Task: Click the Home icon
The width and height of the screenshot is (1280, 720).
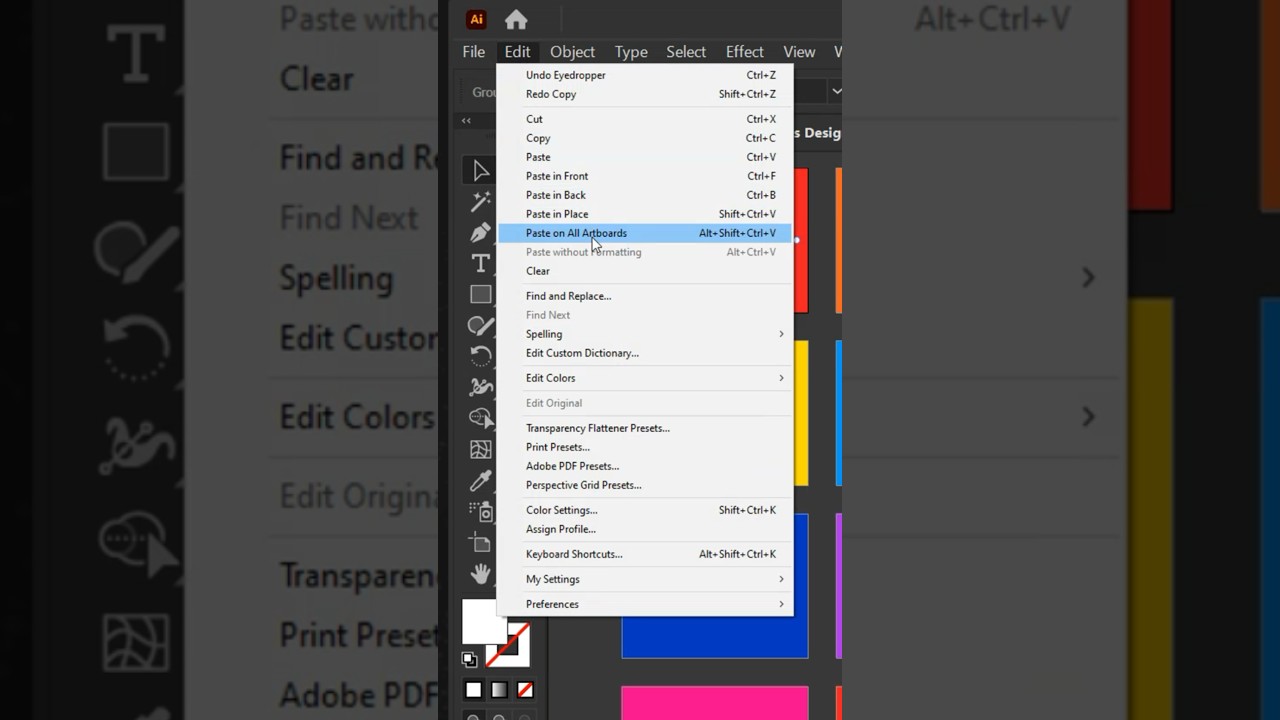Action: point(516,19)
